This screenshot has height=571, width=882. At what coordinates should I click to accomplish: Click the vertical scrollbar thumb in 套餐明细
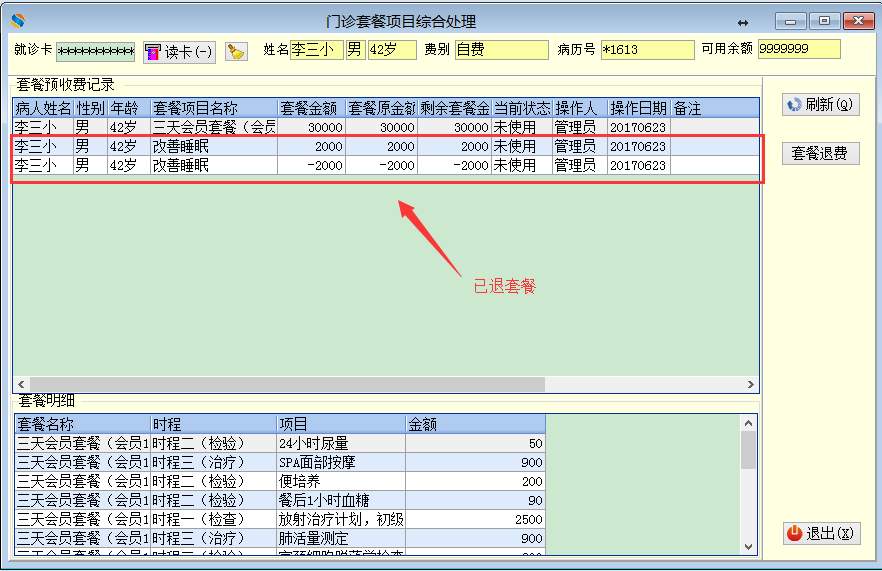click(x=748, y=450)
